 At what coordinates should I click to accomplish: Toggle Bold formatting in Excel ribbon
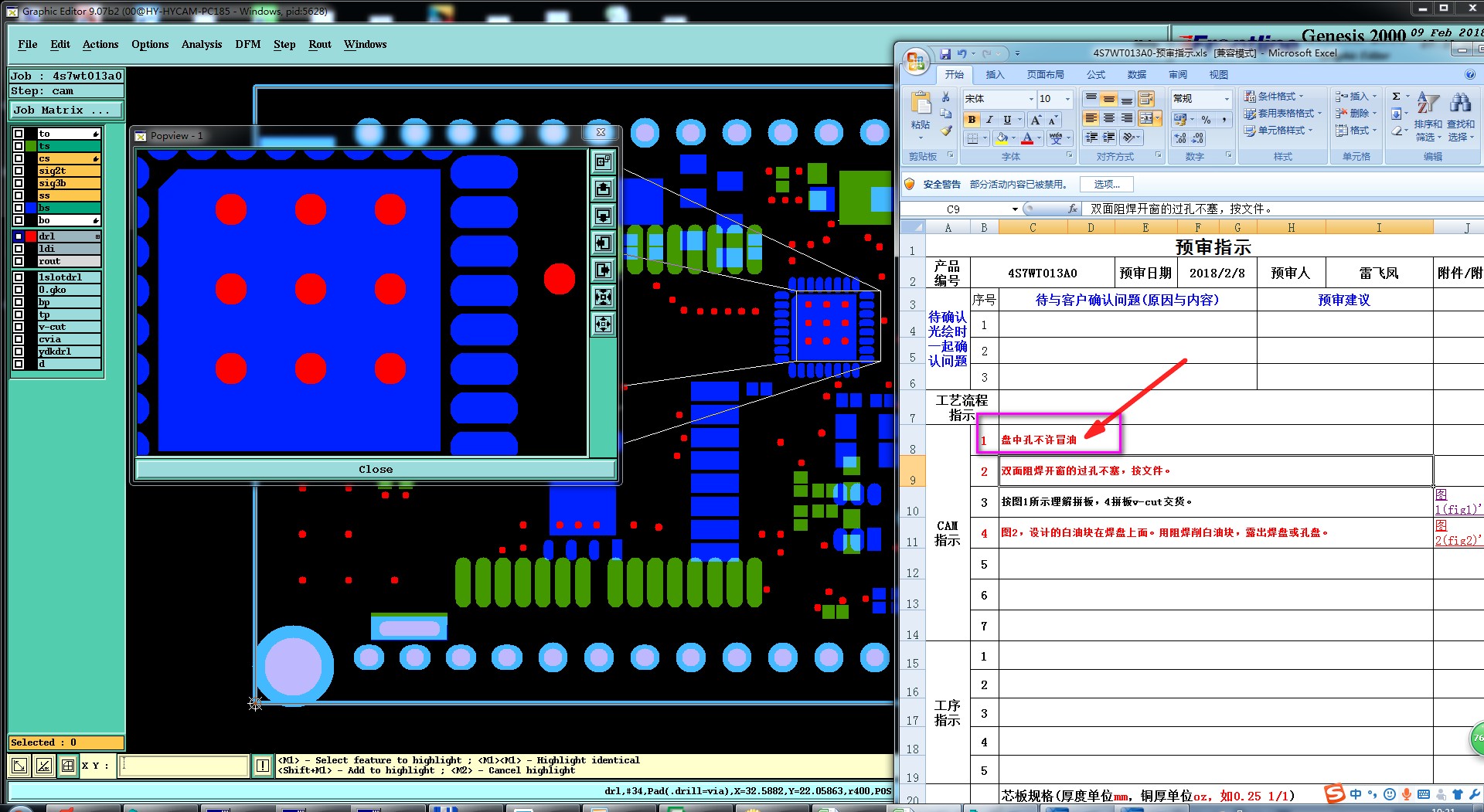click(x=972, y=120)
